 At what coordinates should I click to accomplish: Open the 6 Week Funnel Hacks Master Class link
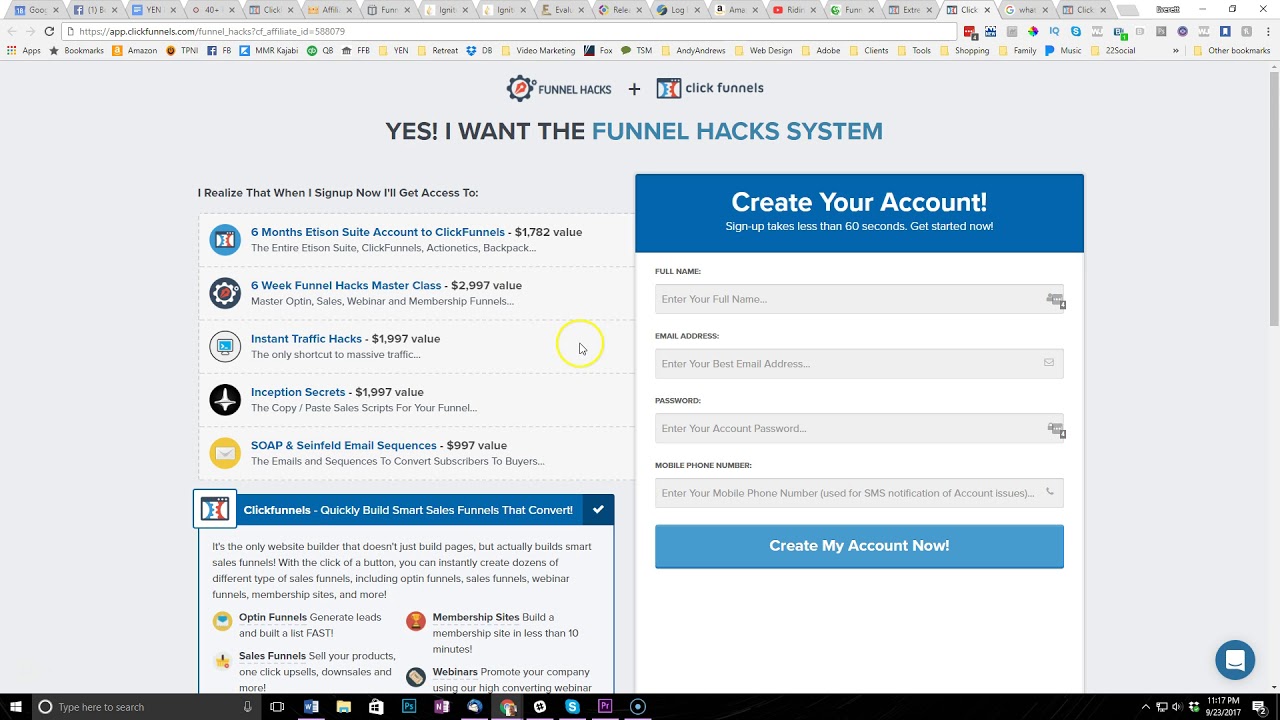[346, 285]
